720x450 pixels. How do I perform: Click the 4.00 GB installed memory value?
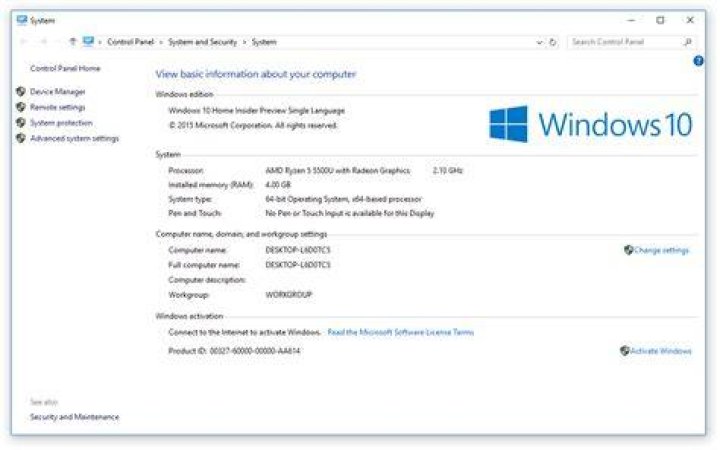point(278,185)
